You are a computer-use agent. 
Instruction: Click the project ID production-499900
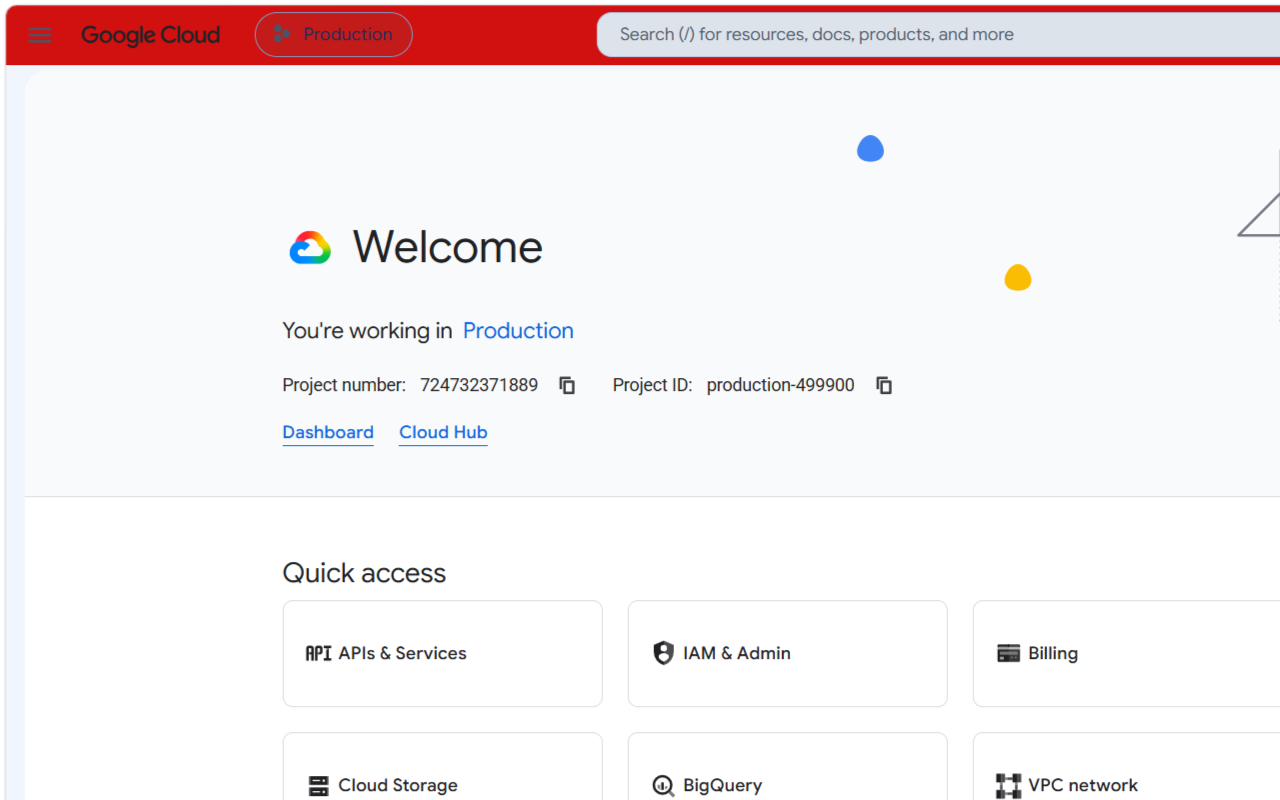pos(781,385)
